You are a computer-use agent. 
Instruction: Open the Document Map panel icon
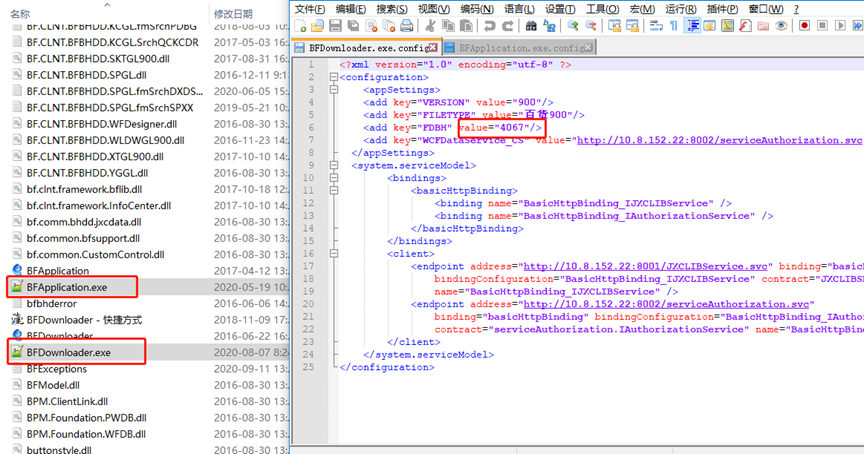pyautogui.click(x=727, y=25)
